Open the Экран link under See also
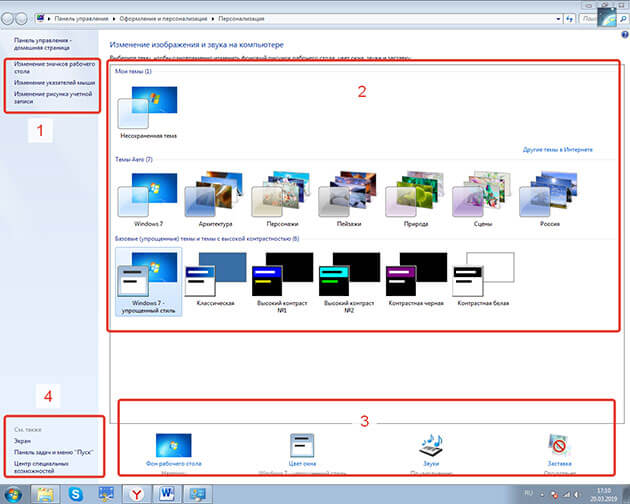This screenshot has width=630, height=504. pyautogui.click(x=22, y=441)
